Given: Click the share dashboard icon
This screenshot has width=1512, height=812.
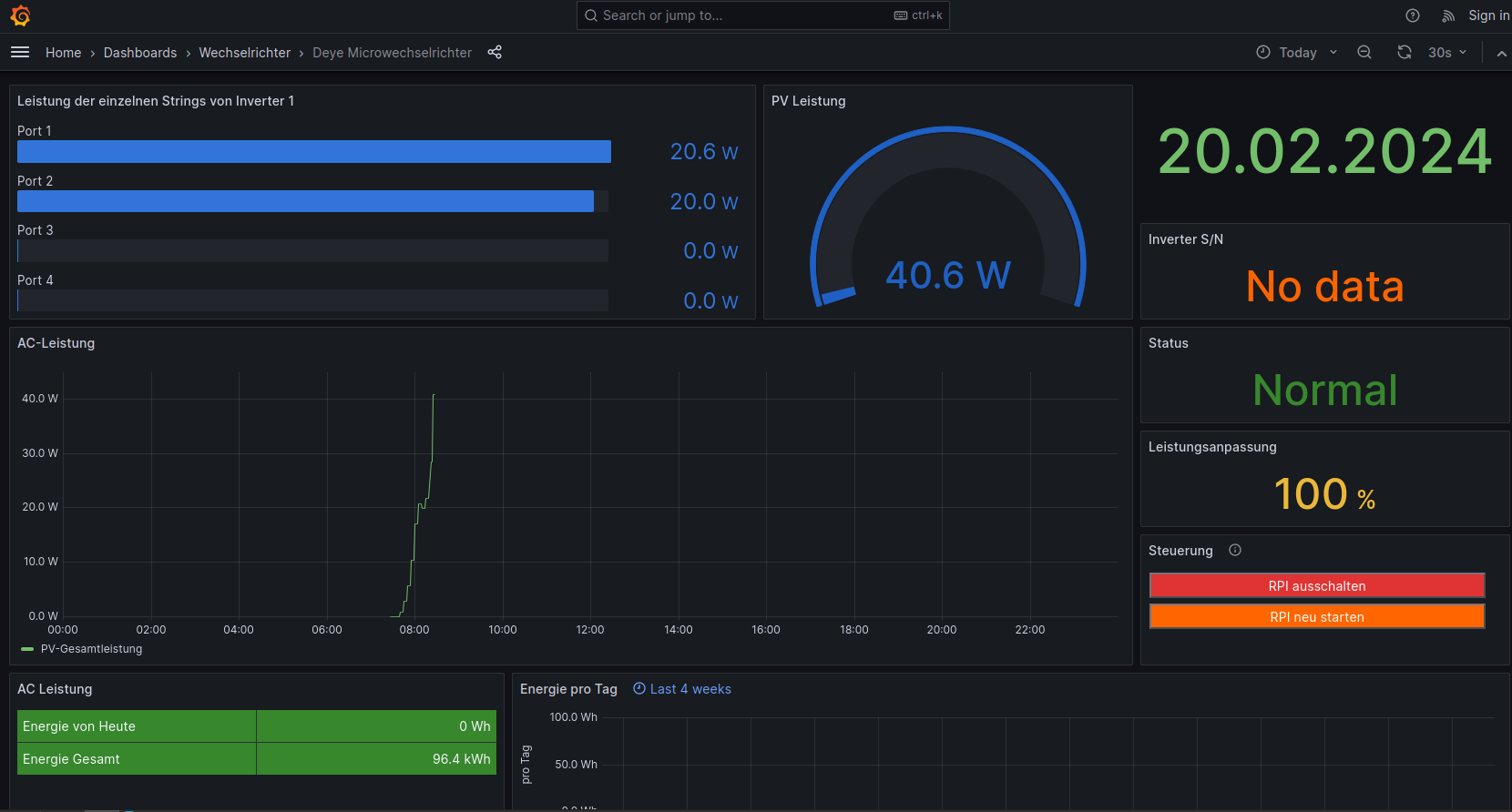Looking at the screenshot, I should pos(495,53).
